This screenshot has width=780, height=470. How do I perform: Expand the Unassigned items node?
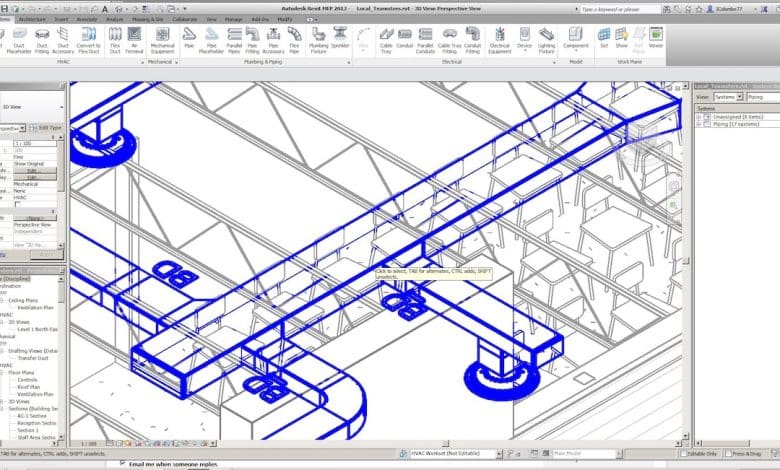click(698, 117)
